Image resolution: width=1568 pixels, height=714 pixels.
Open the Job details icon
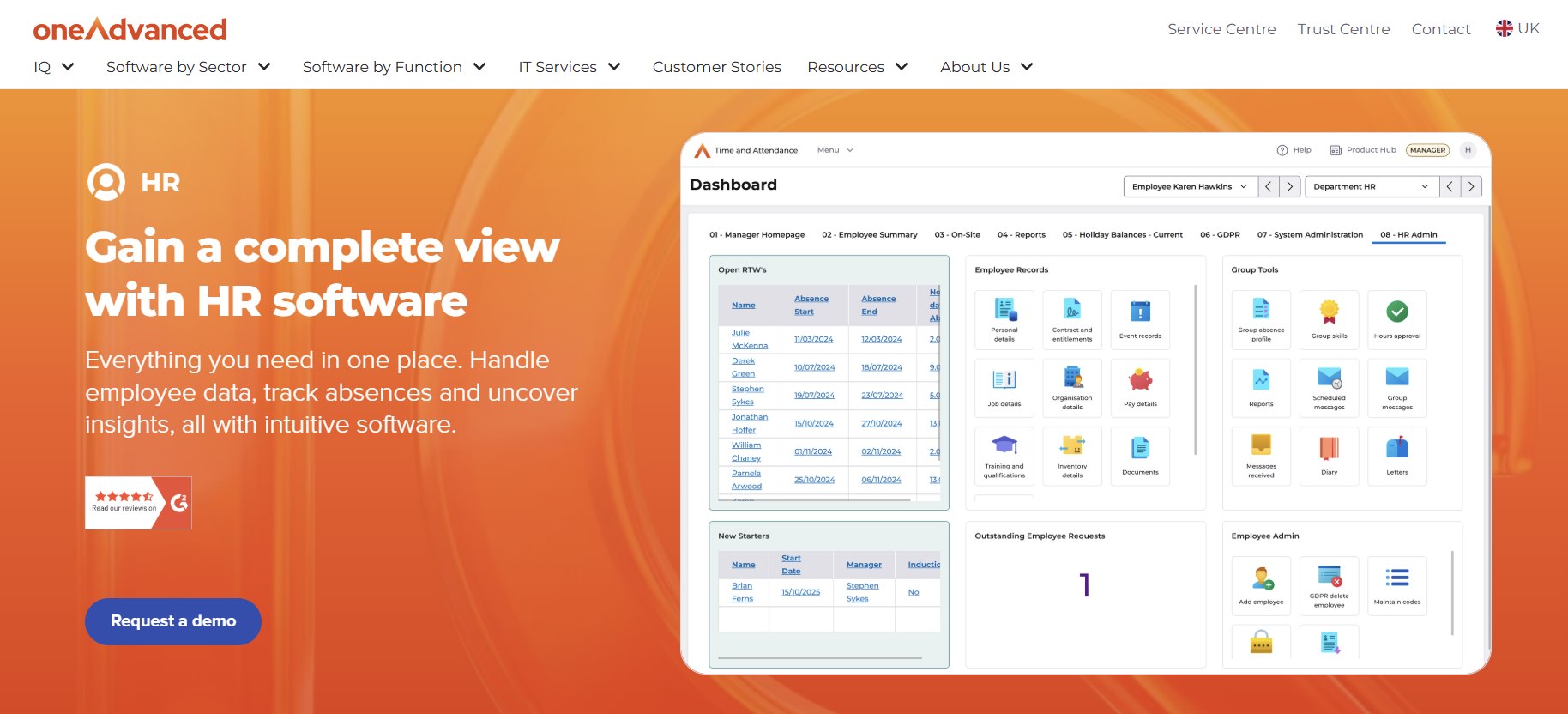(x=1004, y=388)
